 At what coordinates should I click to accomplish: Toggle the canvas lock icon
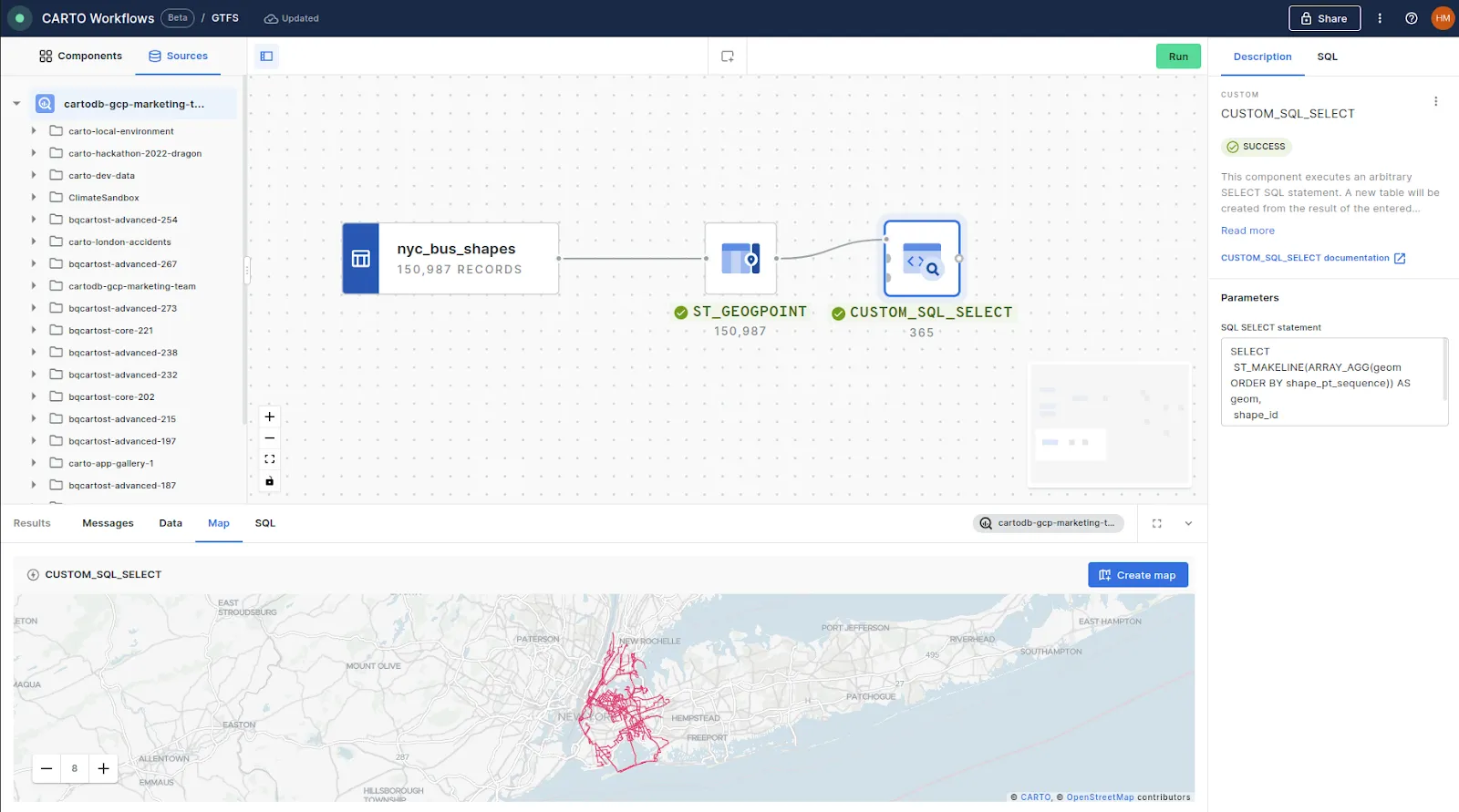coord(270,481)
